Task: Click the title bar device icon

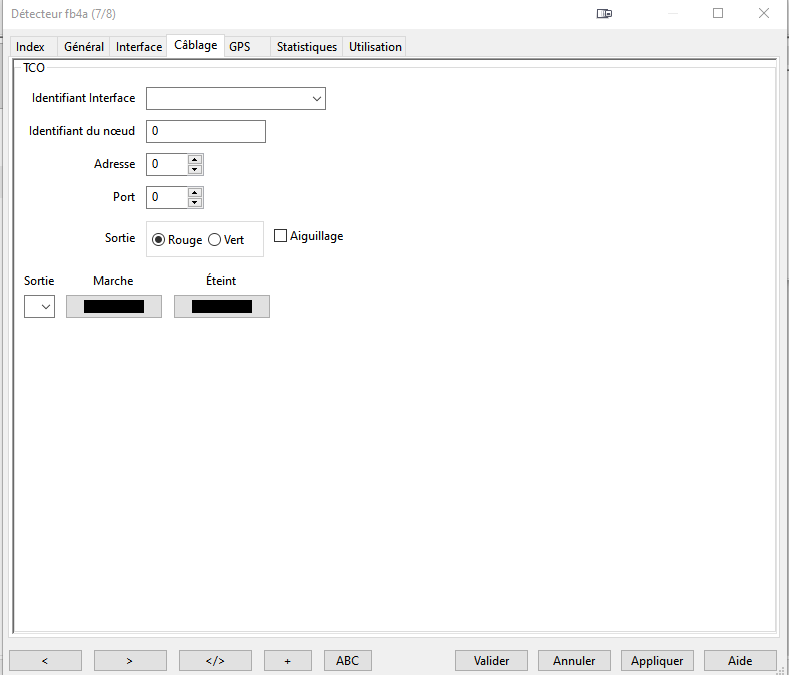Action: tap(604, 14)
